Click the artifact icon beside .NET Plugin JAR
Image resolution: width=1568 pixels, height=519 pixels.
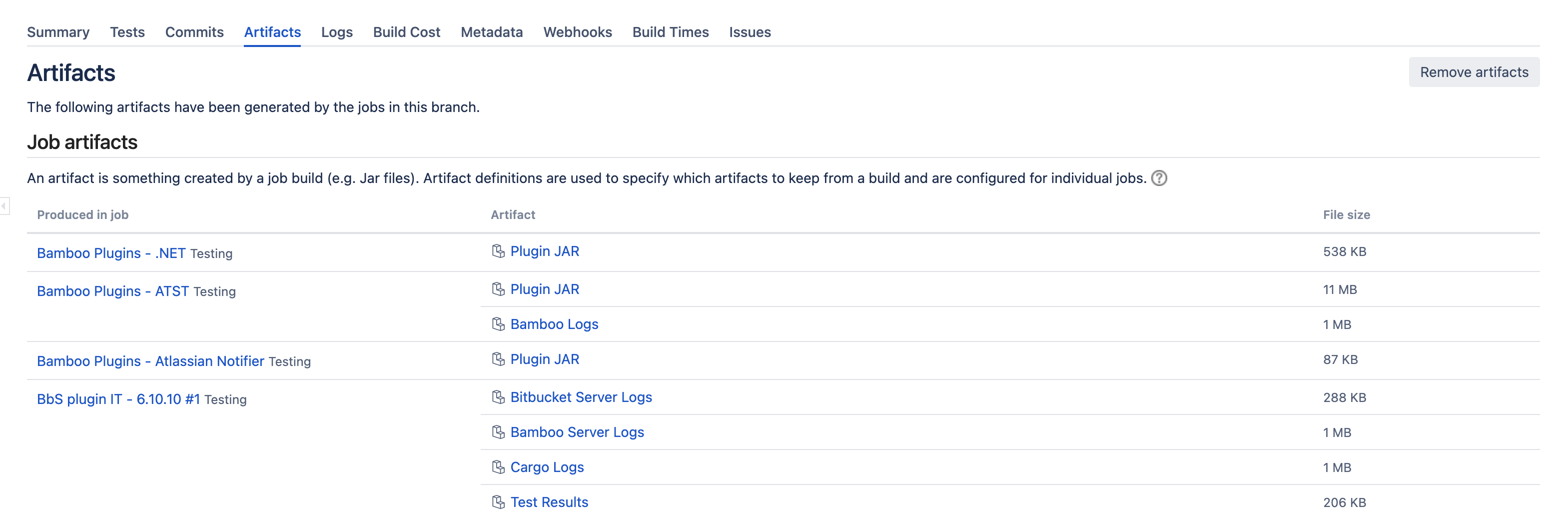point(498,251)
